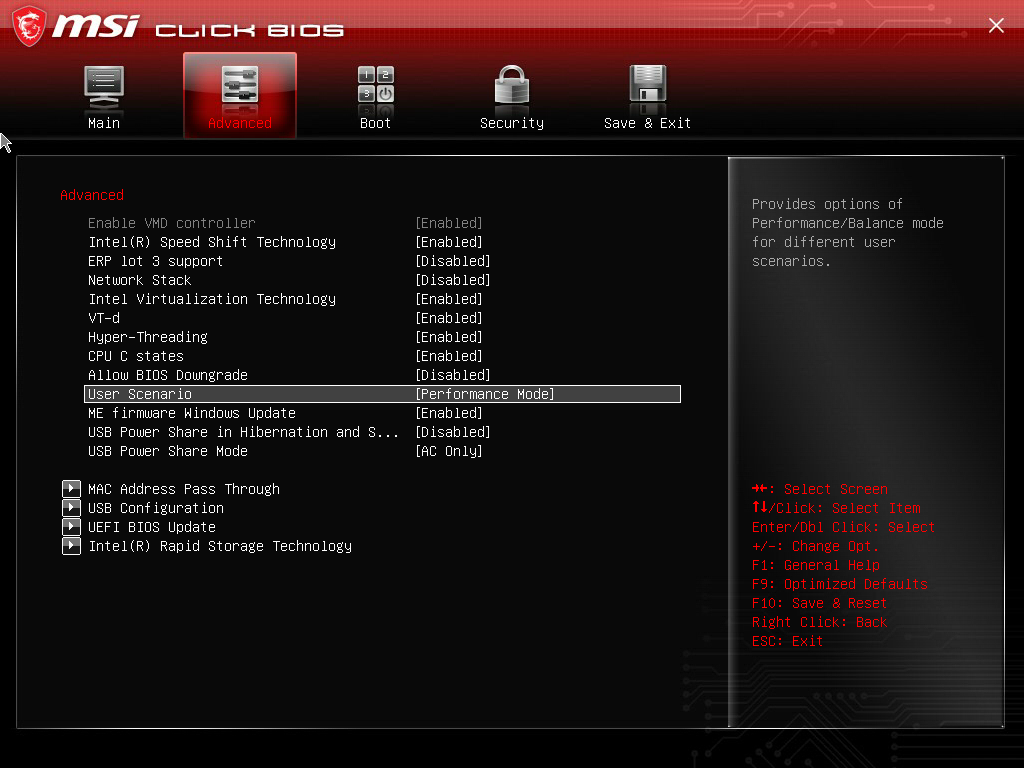Screen dimensions: 1024x768
Task: Click the Enter/Dbl Click: Select hint
Action: pyautogui.click(x=843, y=527)
